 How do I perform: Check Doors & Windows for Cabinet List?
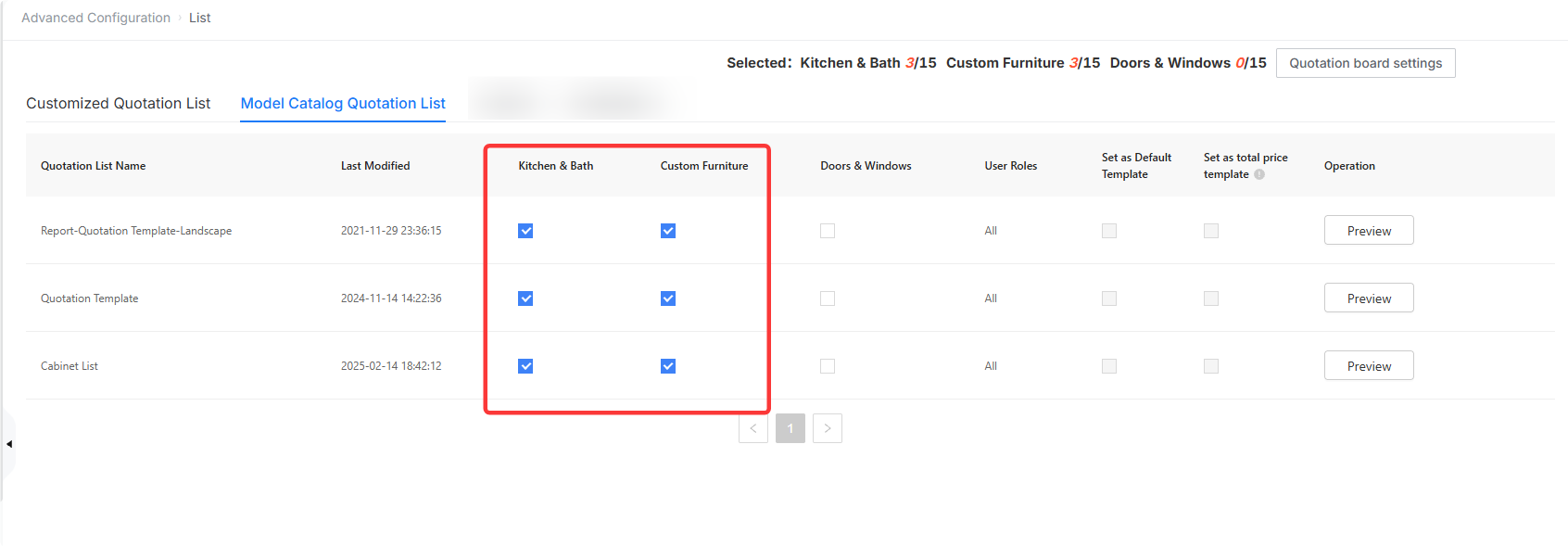coord(828,366)
